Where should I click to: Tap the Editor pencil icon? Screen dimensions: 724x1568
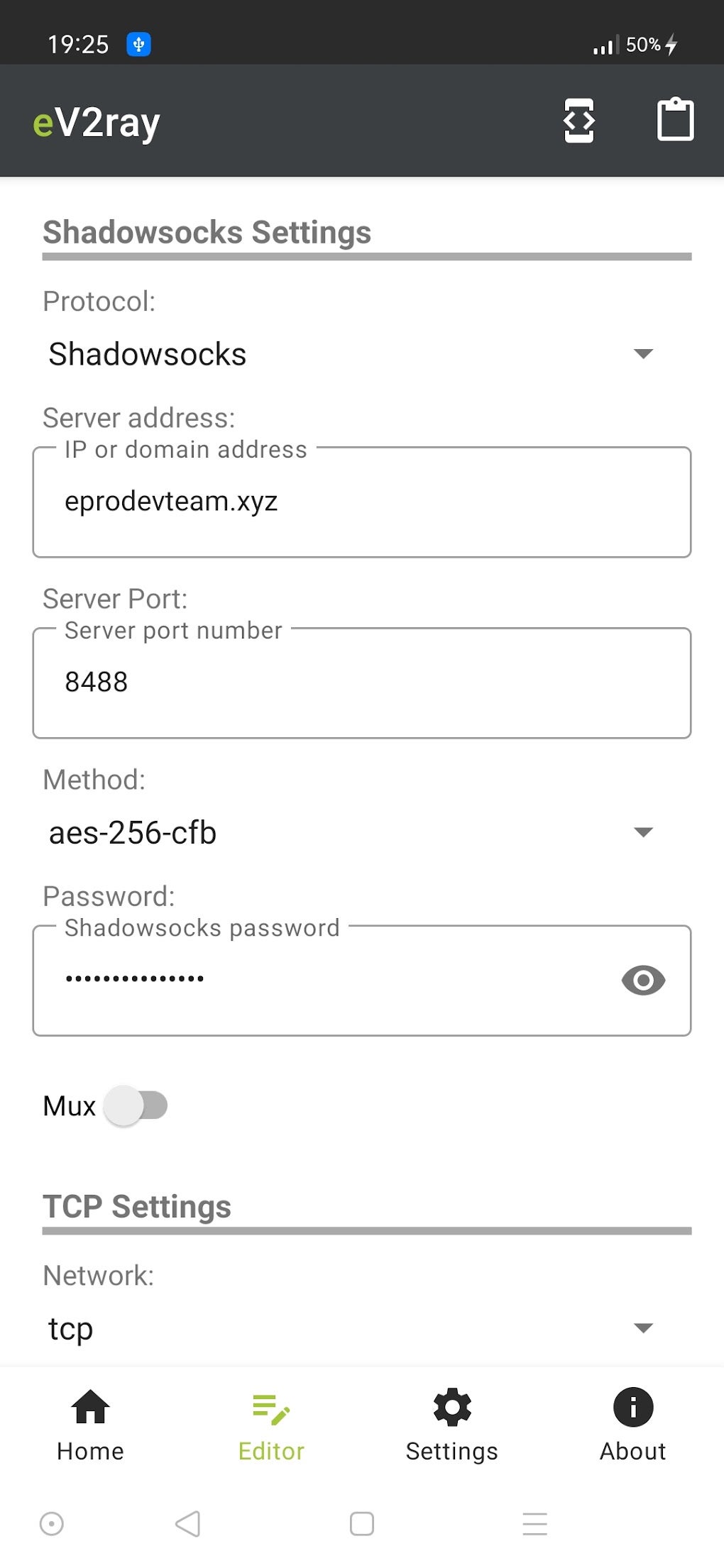271,1408
